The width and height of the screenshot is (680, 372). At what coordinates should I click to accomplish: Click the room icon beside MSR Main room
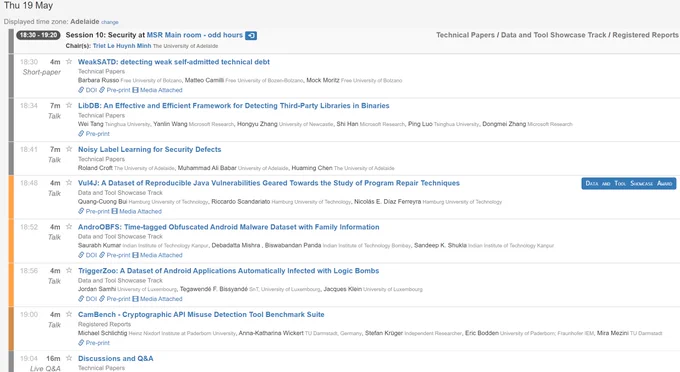click(x=251, y=36)
